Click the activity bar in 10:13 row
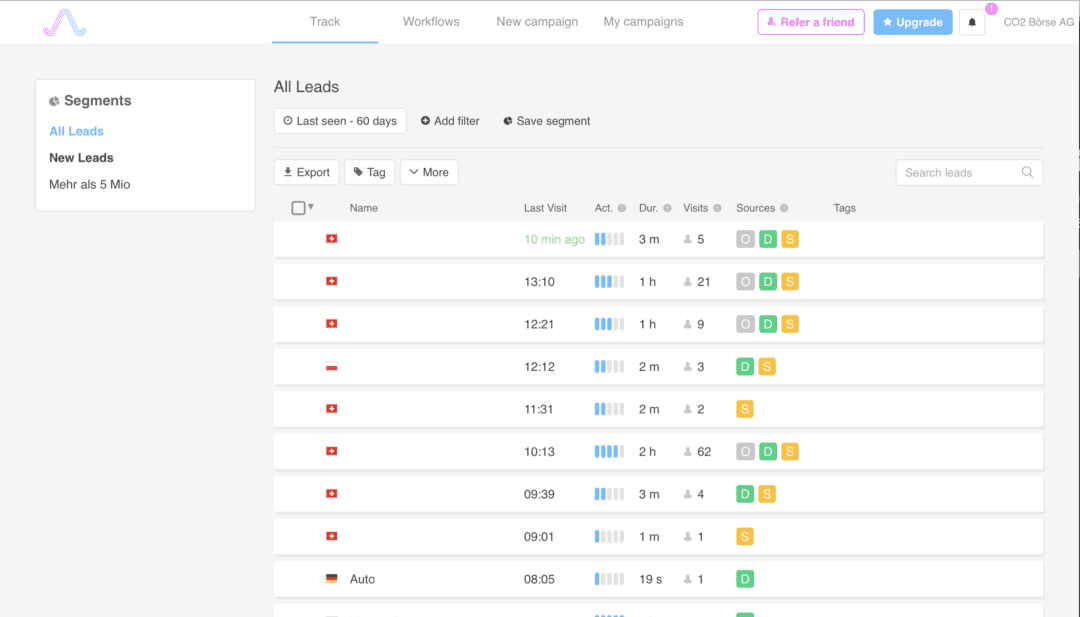 coord(609,452)
